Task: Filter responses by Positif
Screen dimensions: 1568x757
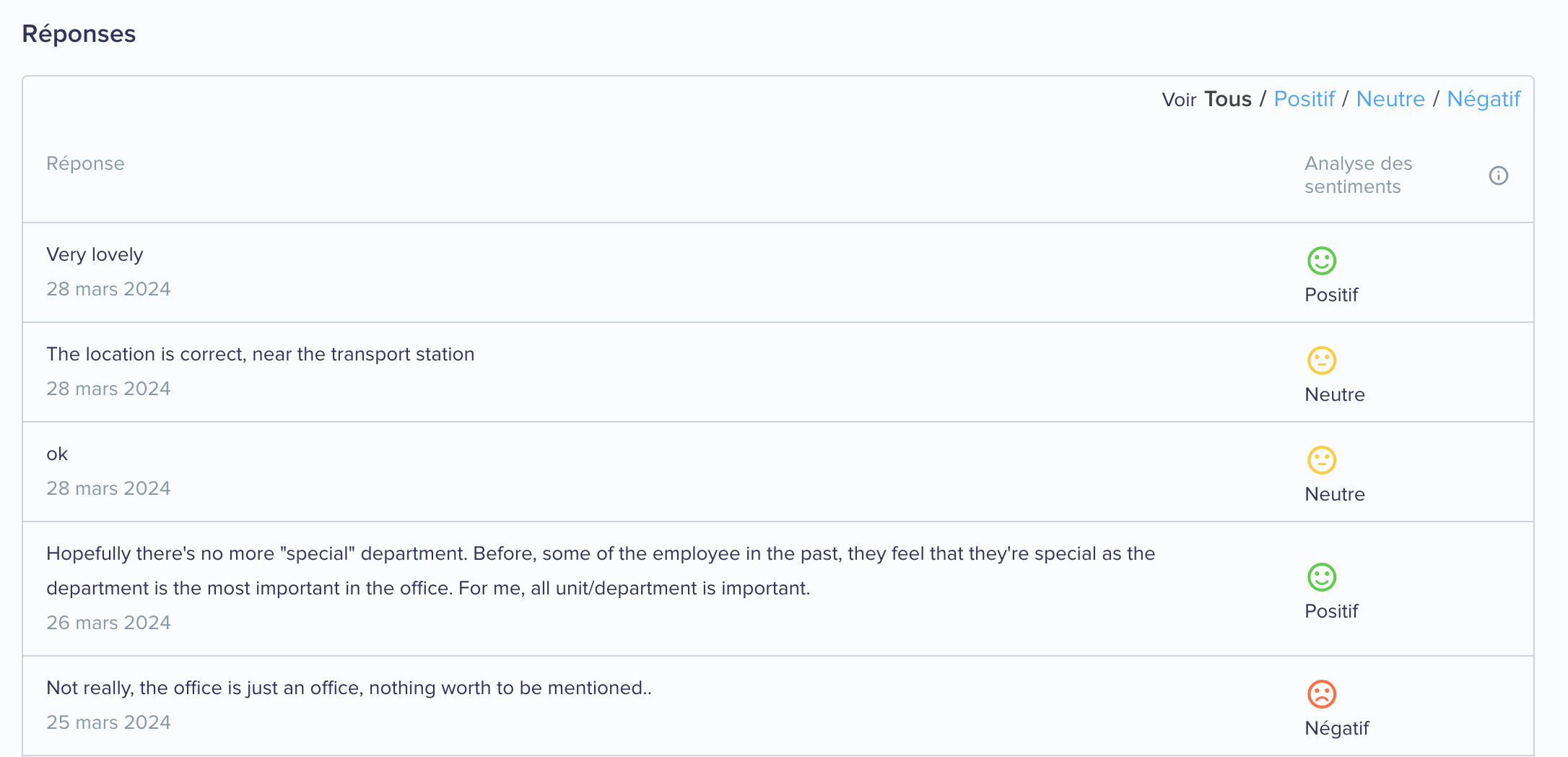Action: coord(1304,99)
